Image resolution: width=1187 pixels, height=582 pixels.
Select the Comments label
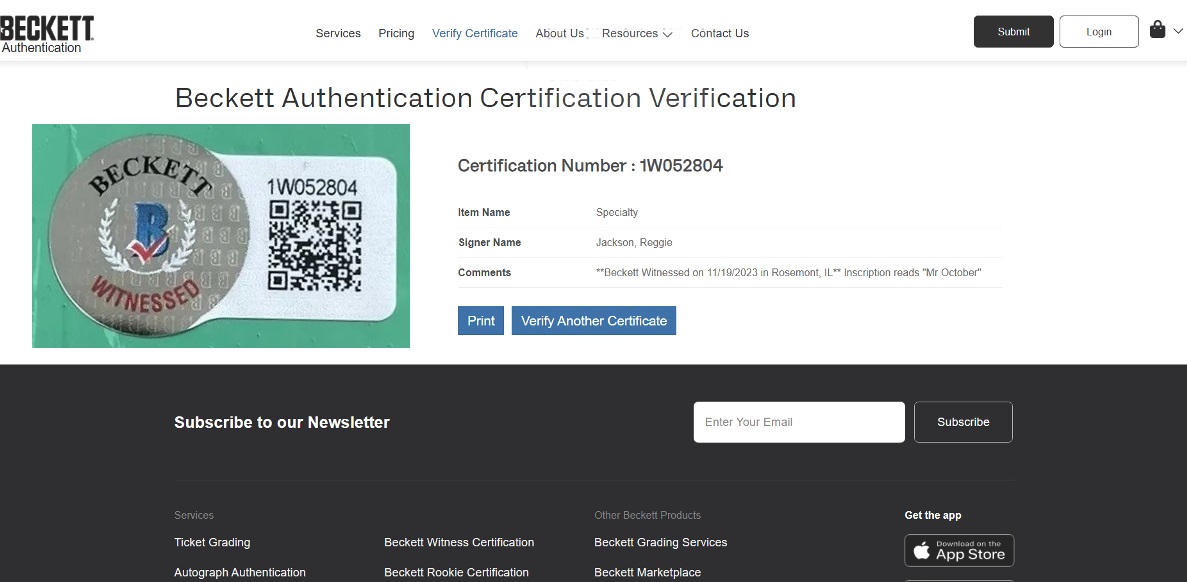484,272
